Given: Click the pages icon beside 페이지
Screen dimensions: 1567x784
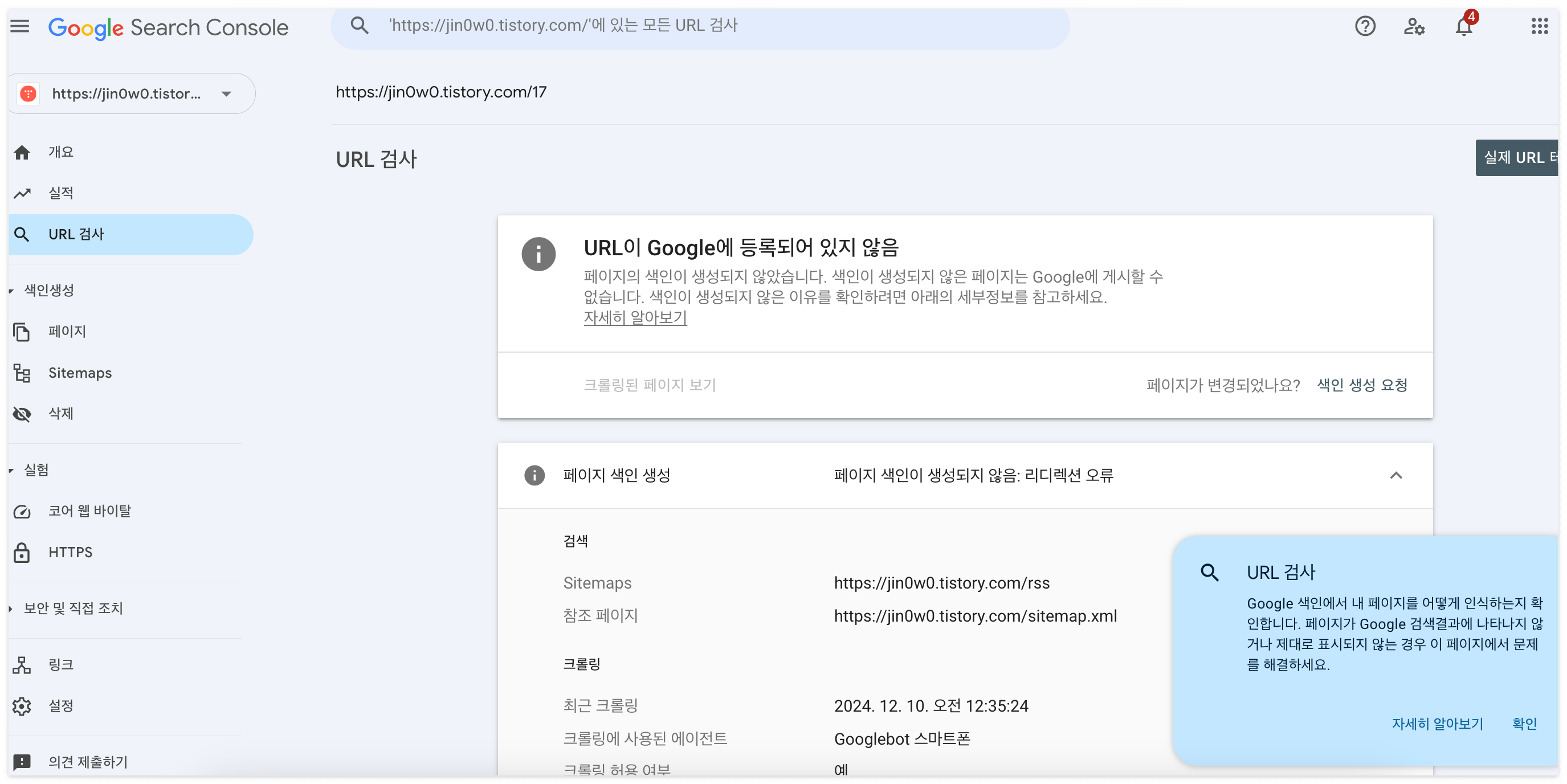Looking at the screenshot, I should pyautogui.click(x=22, y=332).
